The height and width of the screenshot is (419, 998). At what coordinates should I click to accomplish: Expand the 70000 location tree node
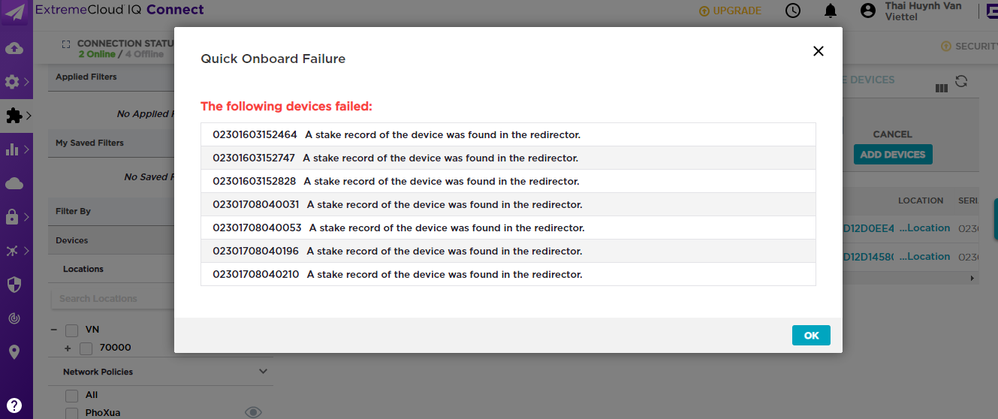tap(67, 348)
